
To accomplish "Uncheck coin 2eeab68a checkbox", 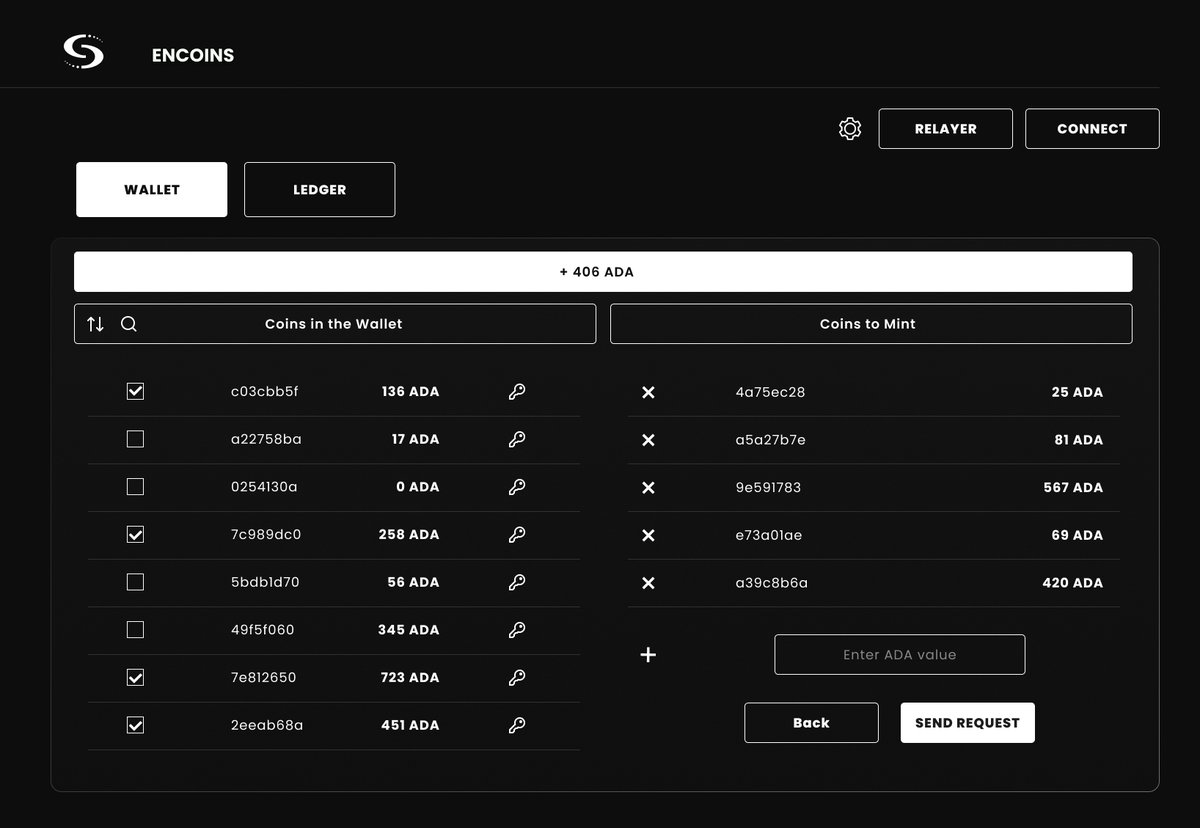I will coord(135,725).
